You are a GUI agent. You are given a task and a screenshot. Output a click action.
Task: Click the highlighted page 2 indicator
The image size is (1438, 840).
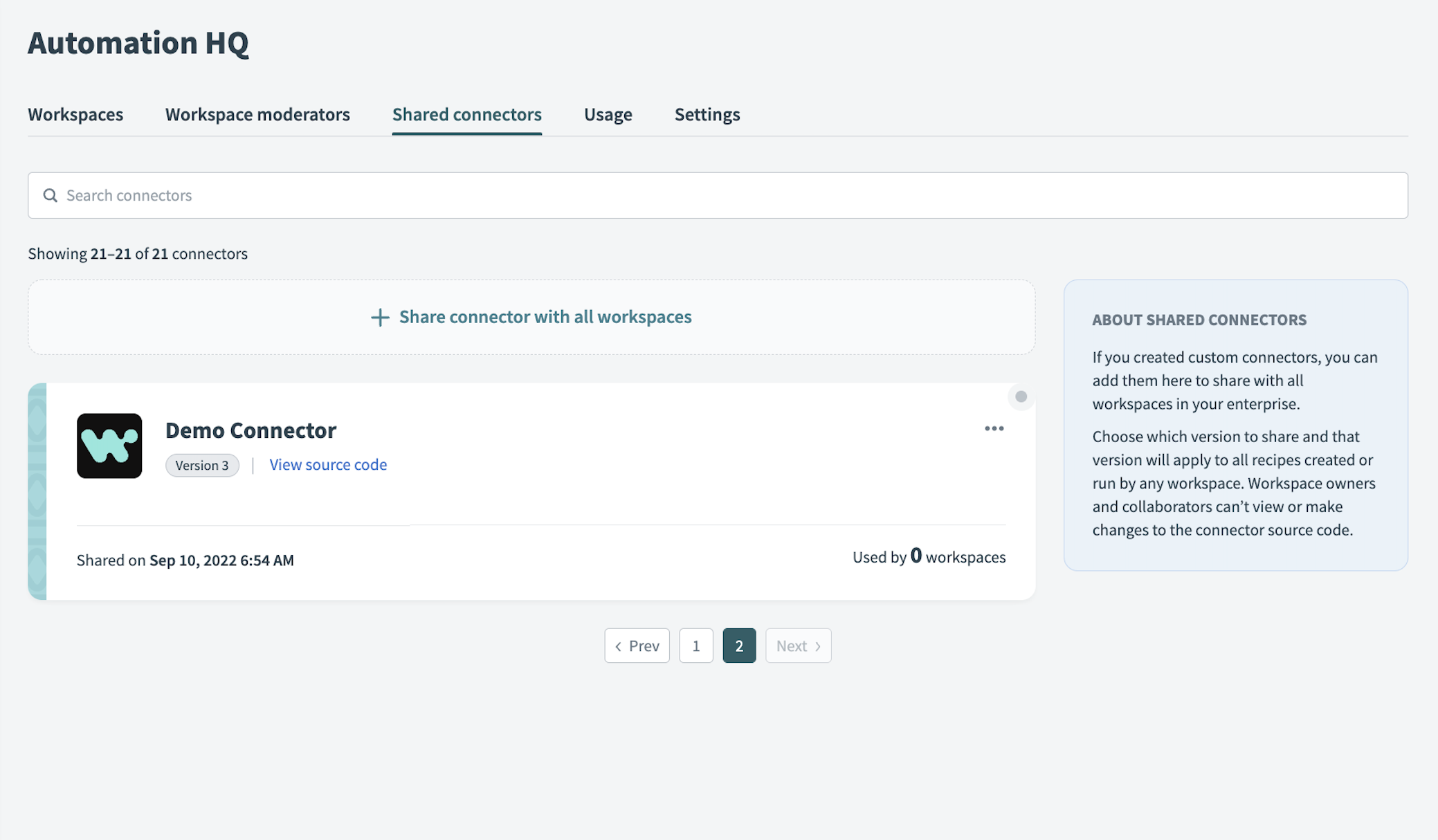coord(739,646)
